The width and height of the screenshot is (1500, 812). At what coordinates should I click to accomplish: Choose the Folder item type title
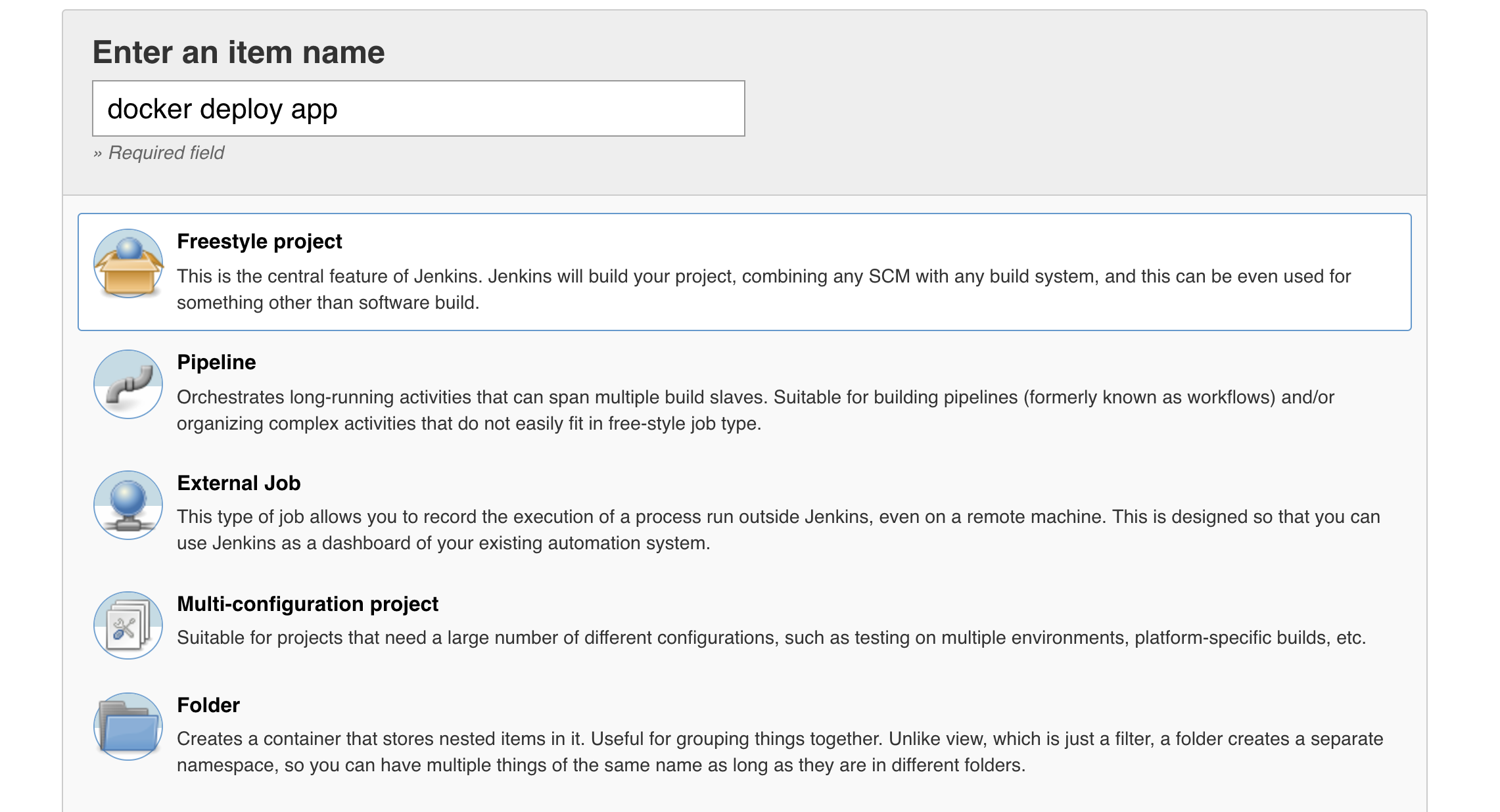pos(208,705)
